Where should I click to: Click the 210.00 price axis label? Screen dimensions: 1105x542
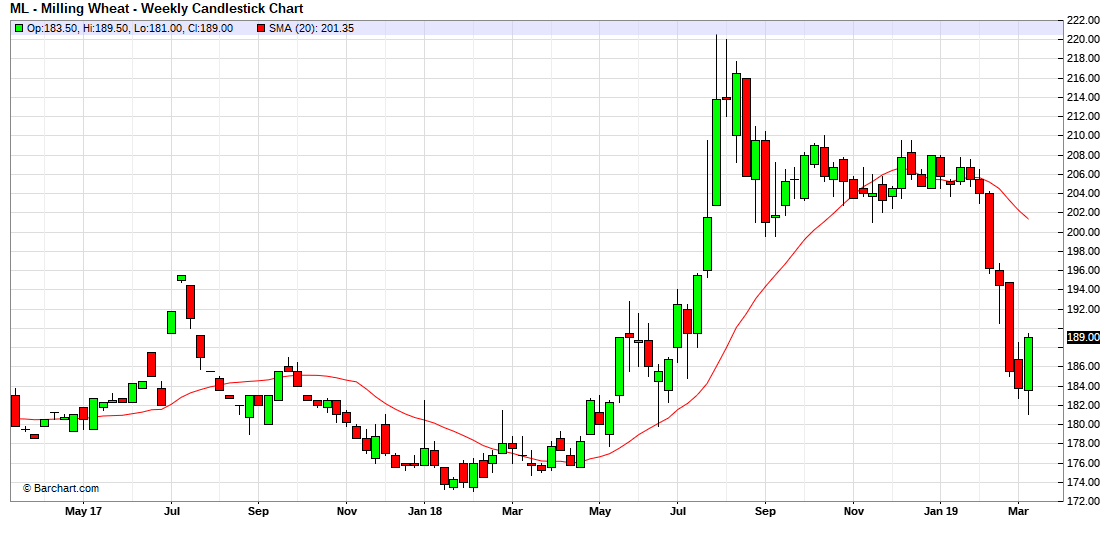(1083, 136)
